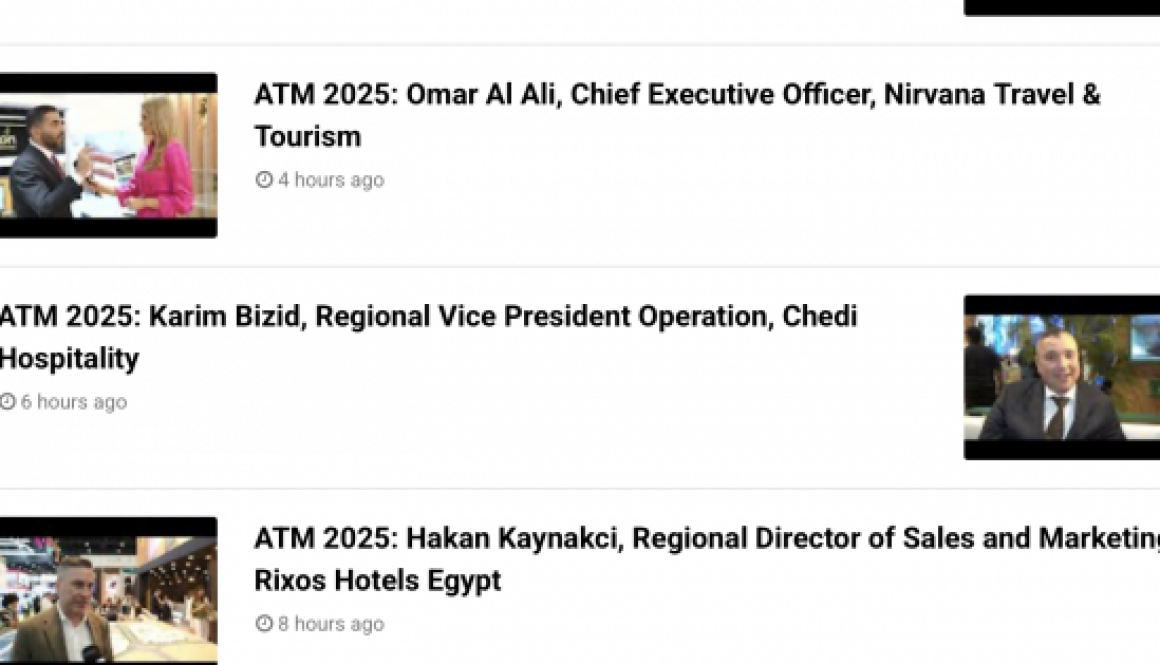Click the Omar Al Ali interview thumbnail
The height and width of the screenshot is (665, 1160).
click(x=107, y=153)
